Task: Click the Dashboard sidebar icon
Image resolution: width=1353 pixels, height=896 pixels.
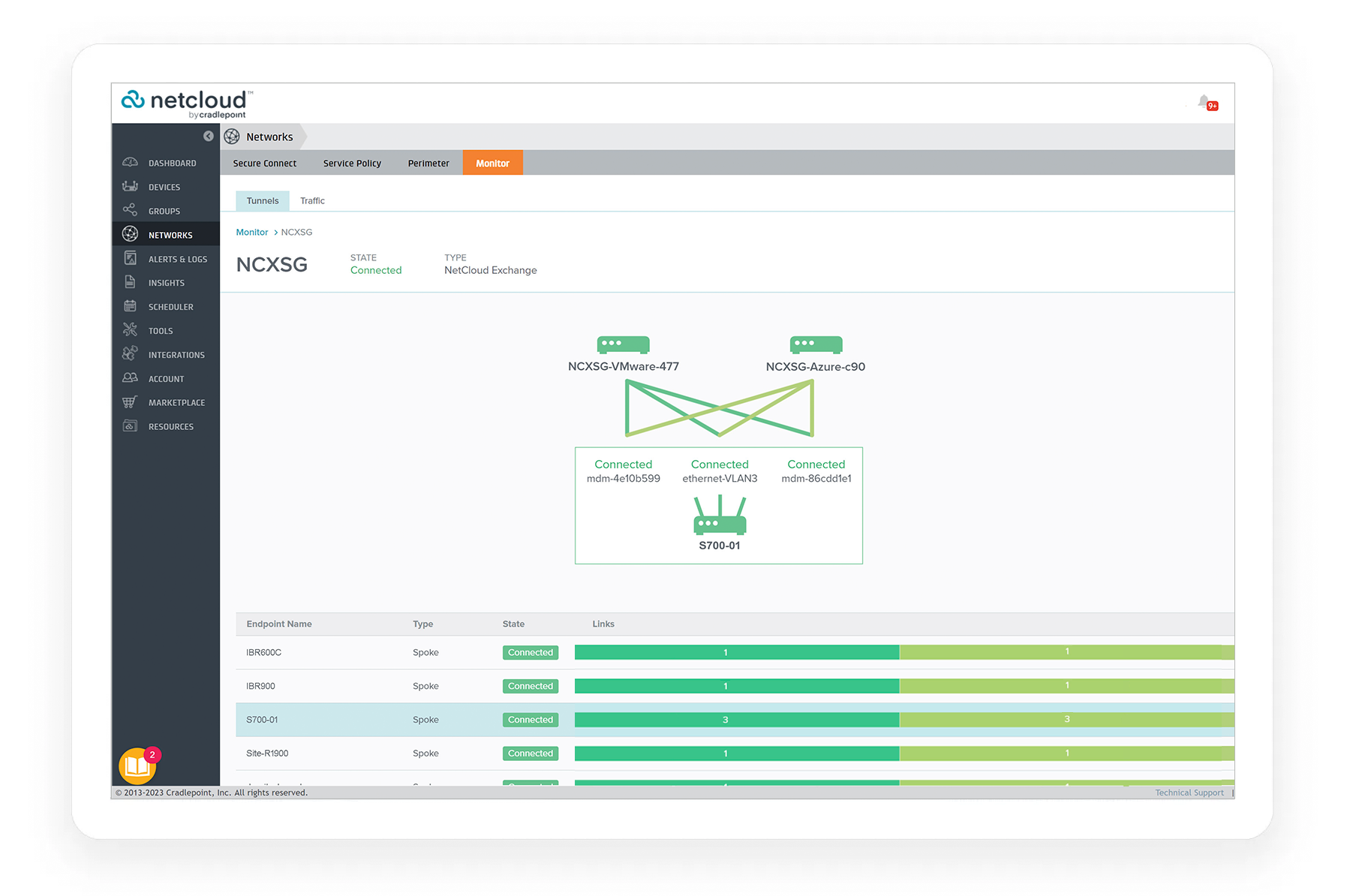Action: (130, 162)
